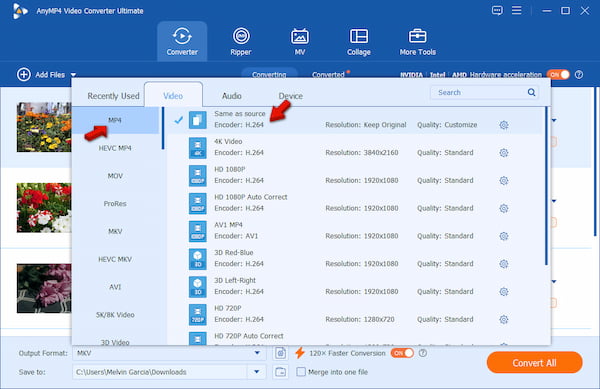Open settings gear for 4K Video preset
The image size is (600, 389).
coord(504,153)
